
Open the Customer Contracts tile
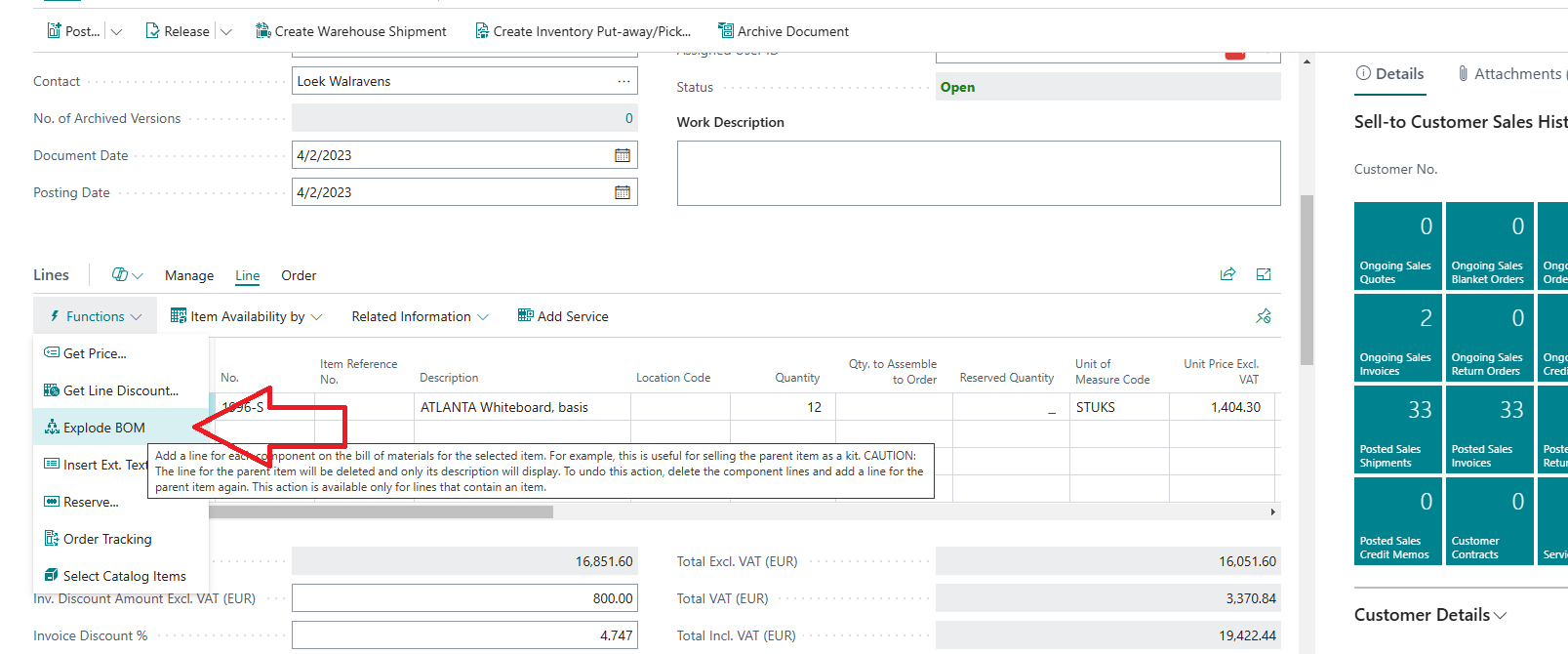coord(1490,521)
